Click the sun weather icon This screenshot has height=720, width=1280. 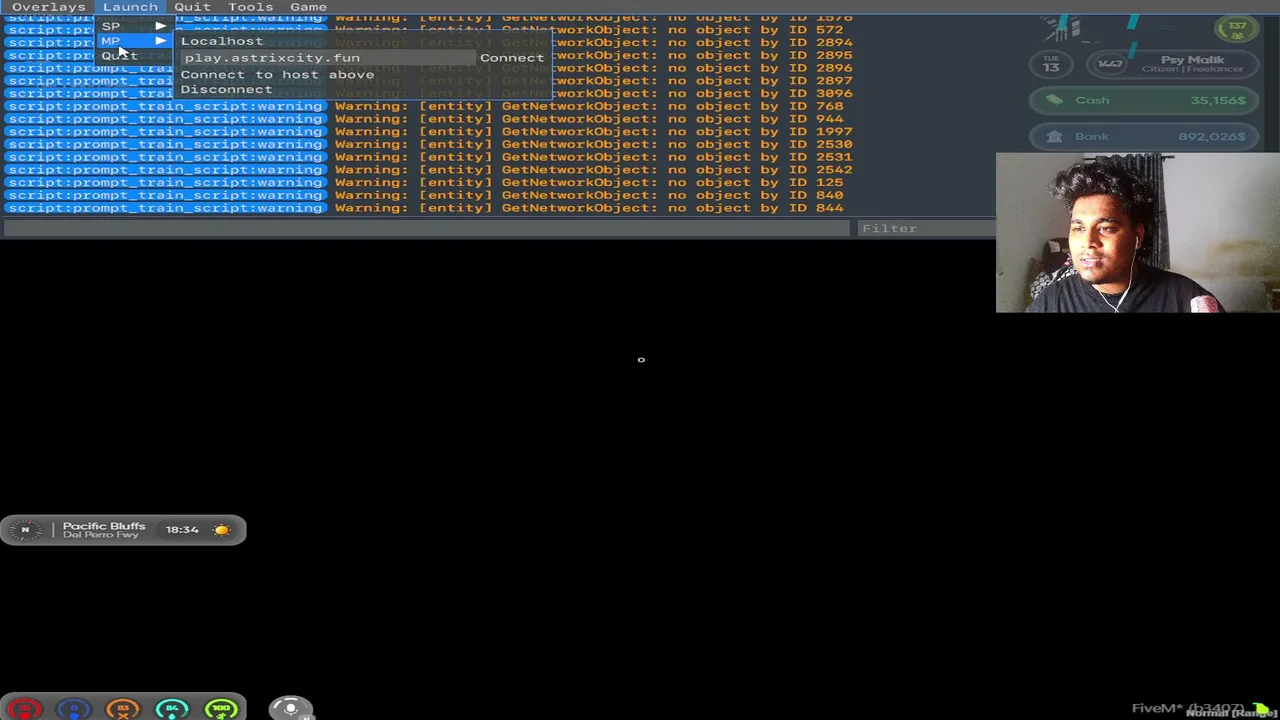point(222,530)
